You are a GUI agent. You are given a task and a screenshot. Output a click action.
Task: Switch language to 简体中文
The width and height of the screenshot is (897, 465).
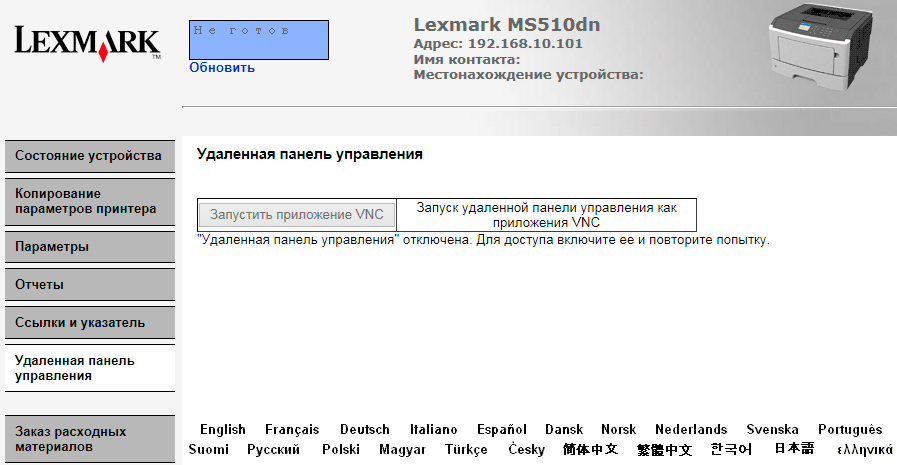(x=590, y=450)
